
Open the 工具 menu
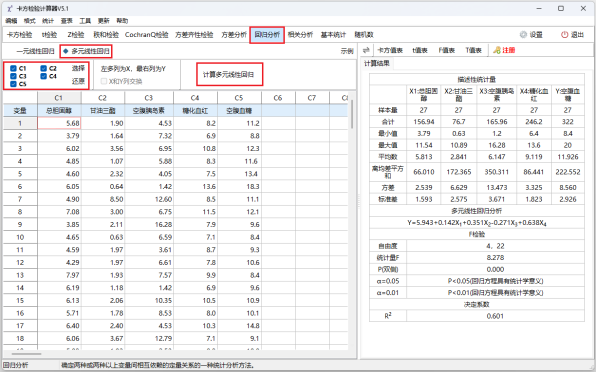click(85, 21)
